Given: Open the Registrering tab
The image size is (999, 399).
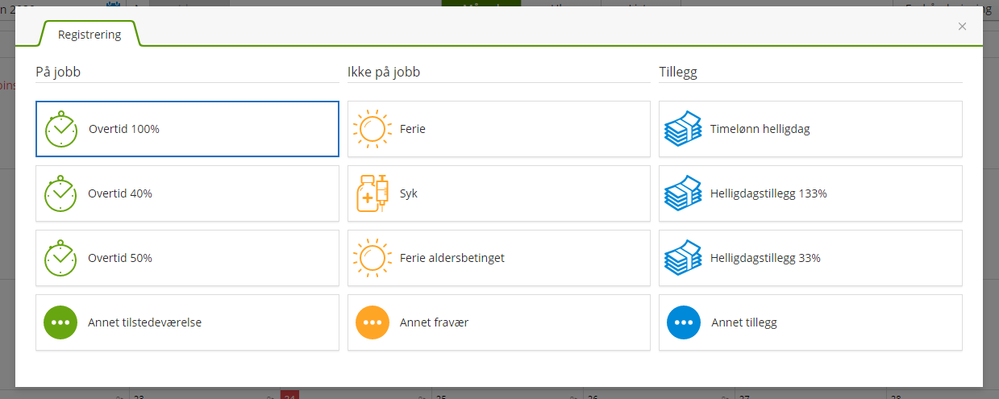Looking at the screenshot, I should [x=89, y=34].
